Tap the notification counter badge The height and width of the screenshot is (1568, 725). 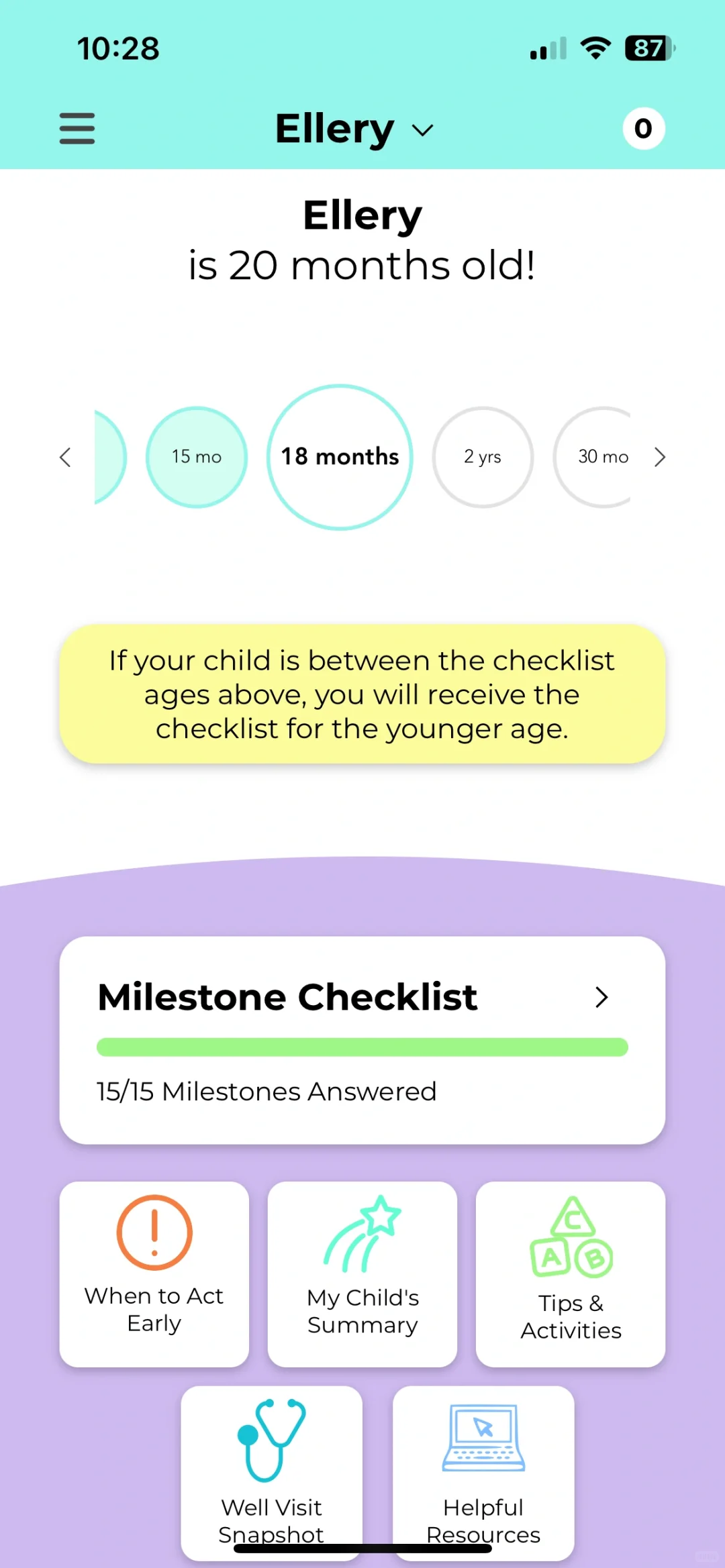[x=643, y=128]
